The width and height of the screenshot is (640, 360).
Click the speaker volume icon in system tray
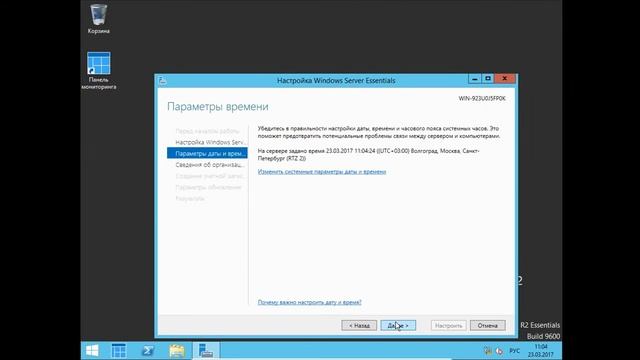[499, 351]
